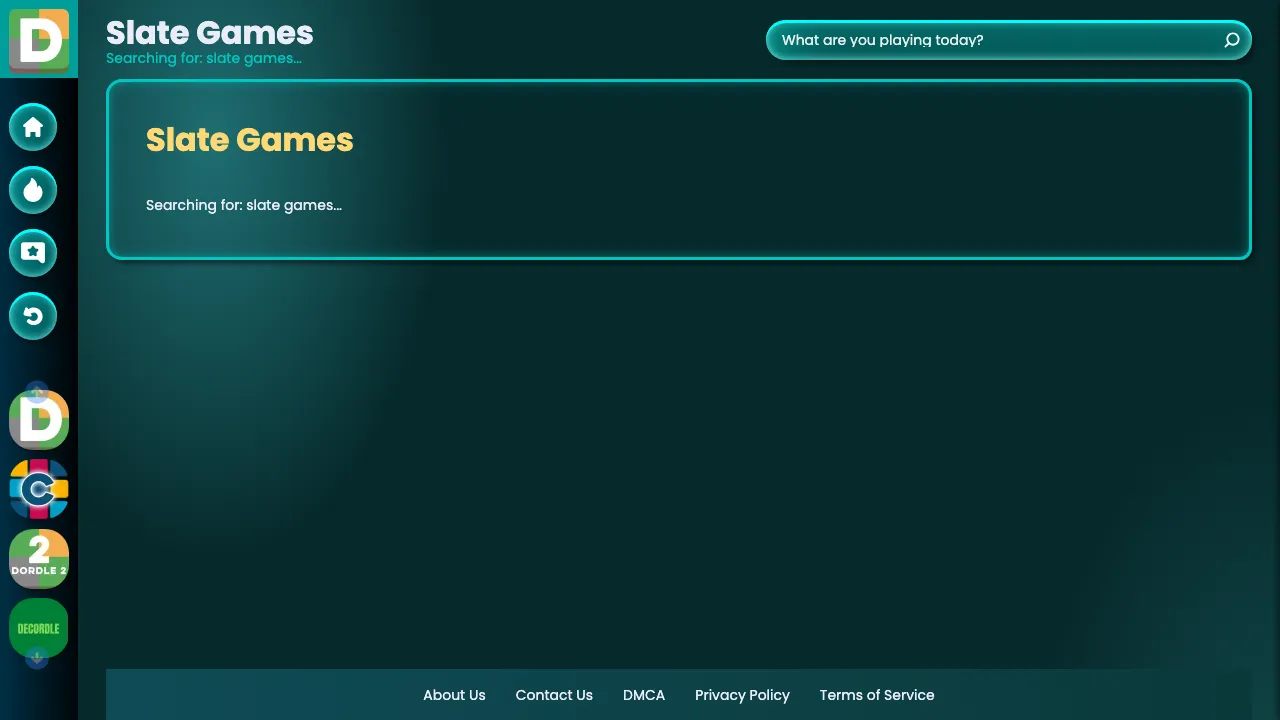1280x720 pixels.
Task: Open the DMCA footer link
Action: point(644,695)
